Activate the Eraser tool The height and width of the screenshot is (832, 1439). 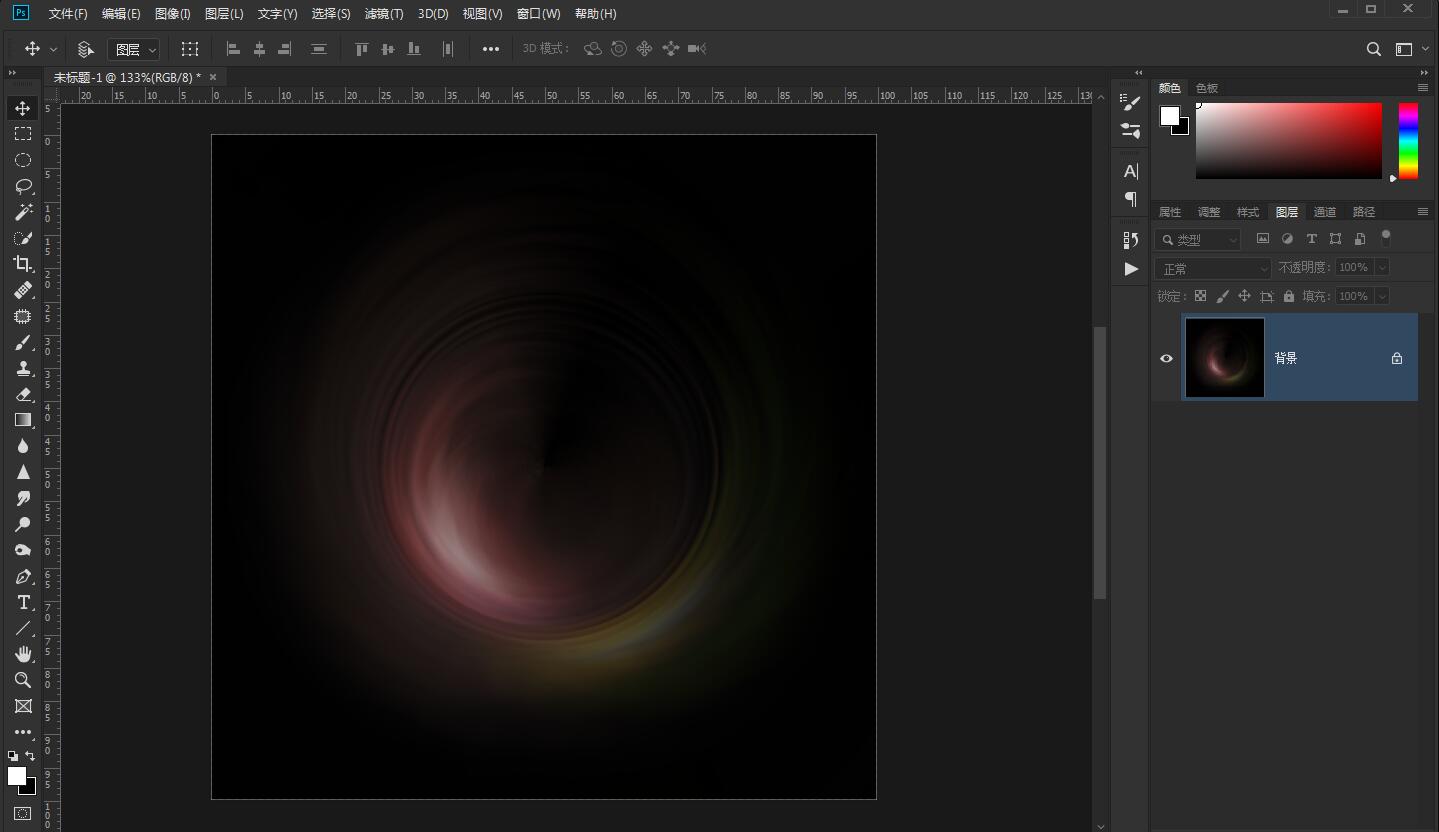(x=23, y=394)
